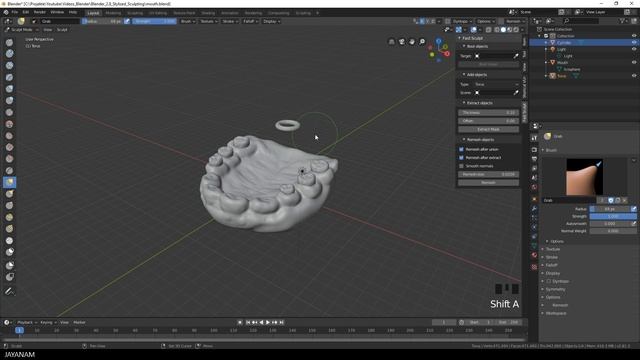
Task: Hide the Torus object with its eye icon
Action: [634, 76]
